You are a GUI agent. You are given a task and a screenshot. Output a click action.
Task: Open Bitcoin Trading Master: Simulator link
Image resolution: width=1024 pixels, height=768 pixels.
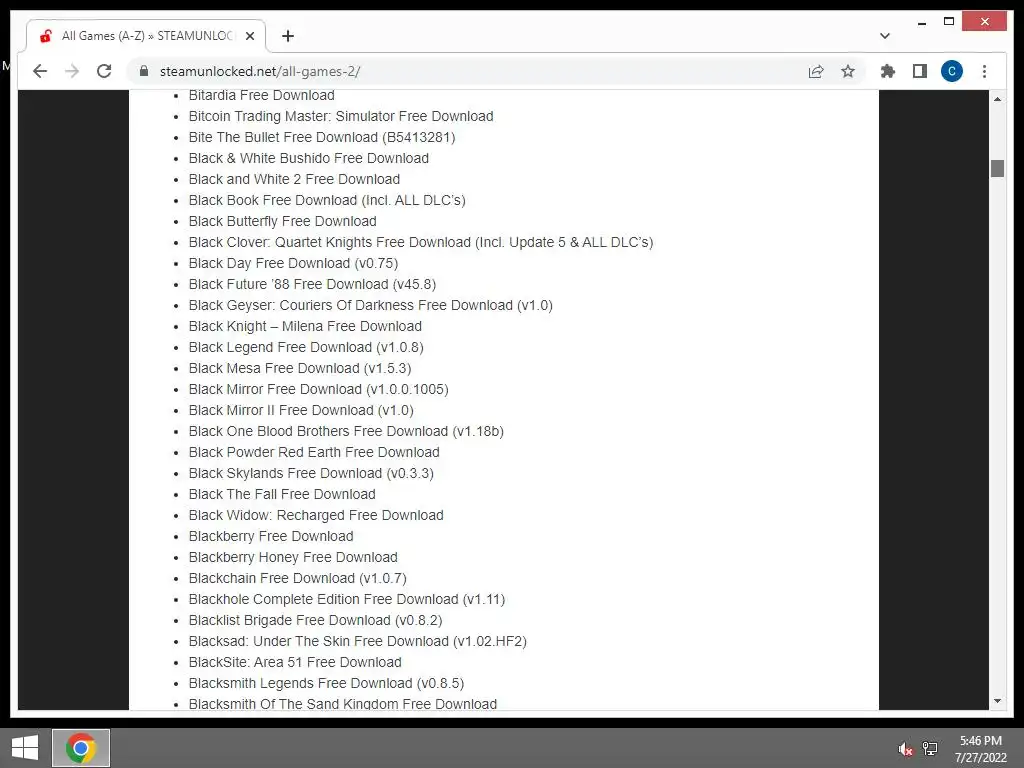click(341, 116)
